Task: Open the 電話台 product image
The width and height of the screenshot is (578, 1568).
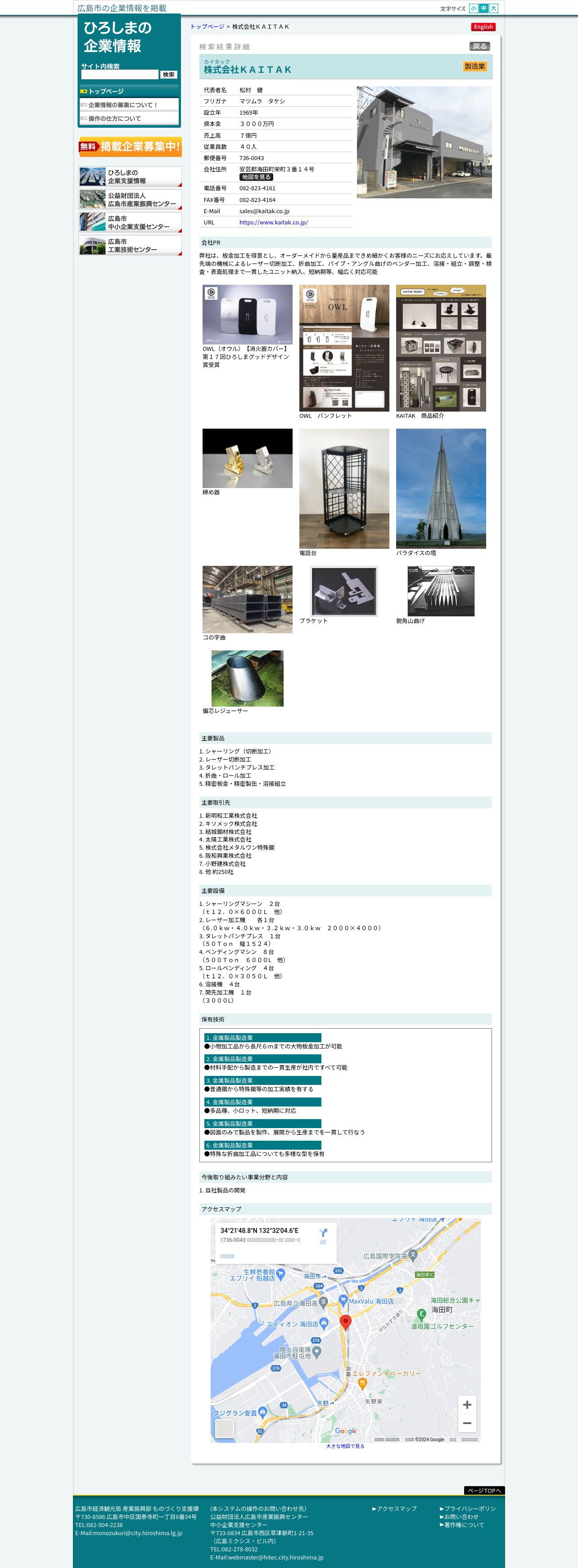Action: point(344,489)
